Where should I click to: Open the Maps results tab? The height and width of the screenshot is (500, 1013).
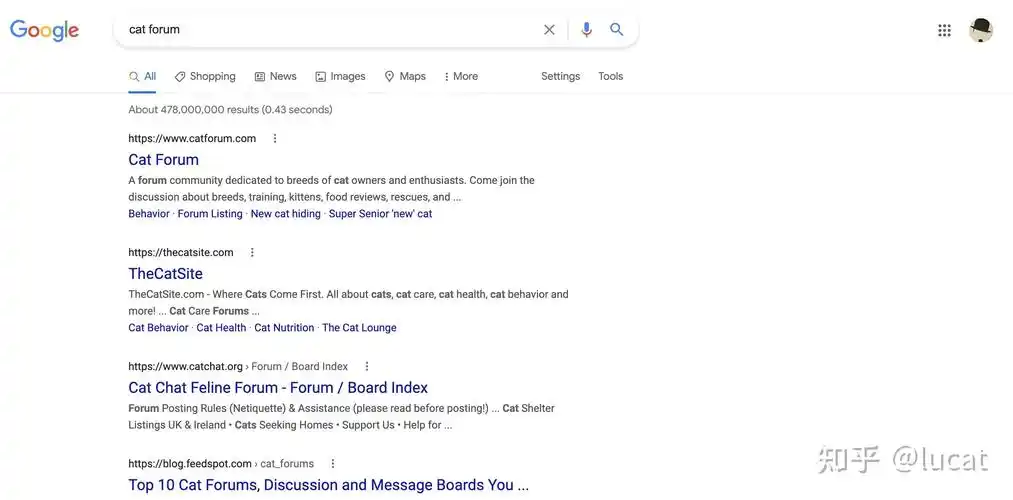[405, 77]
